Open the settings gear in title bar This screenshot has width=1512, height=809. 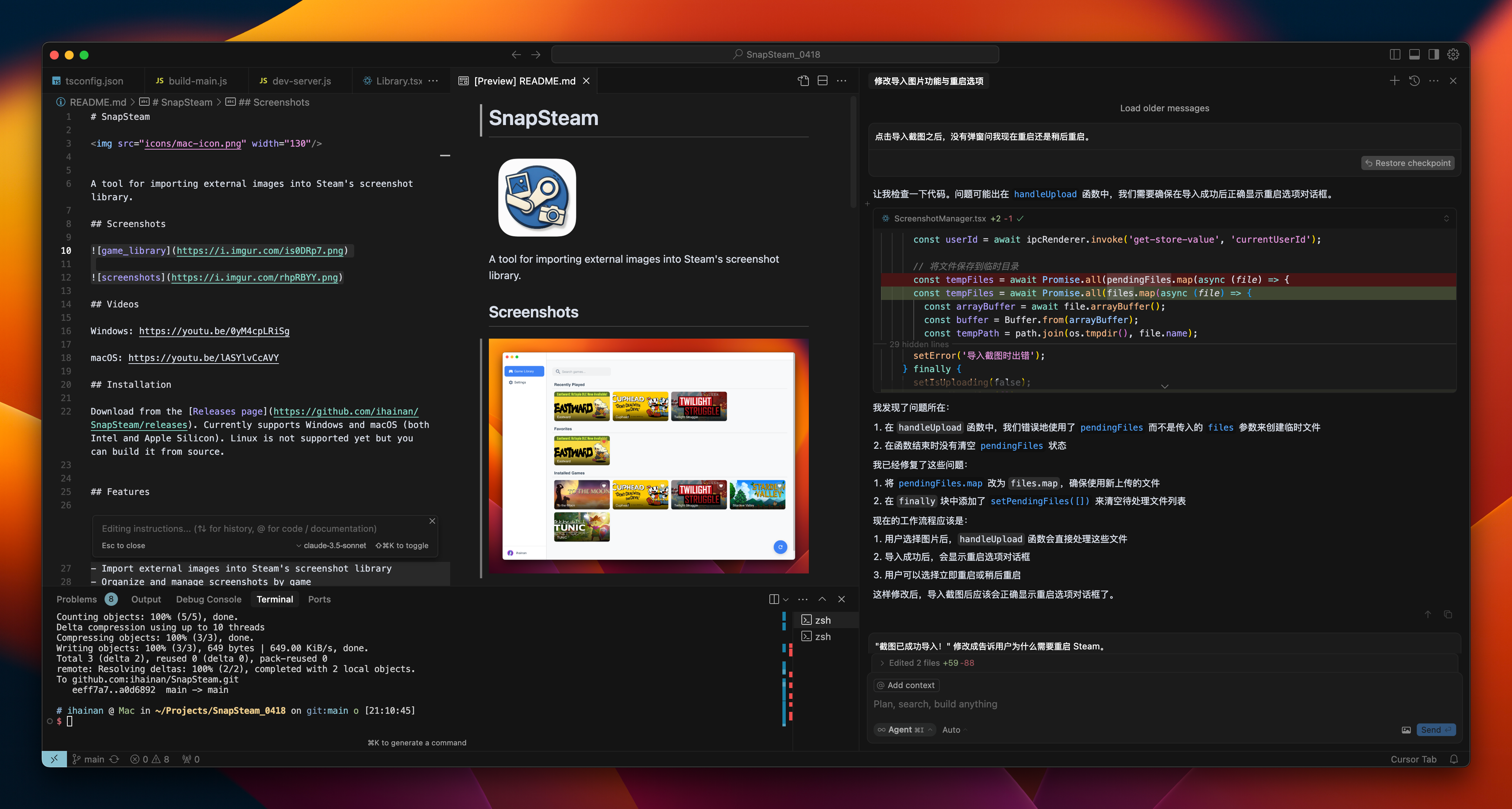click(1453, 55)
